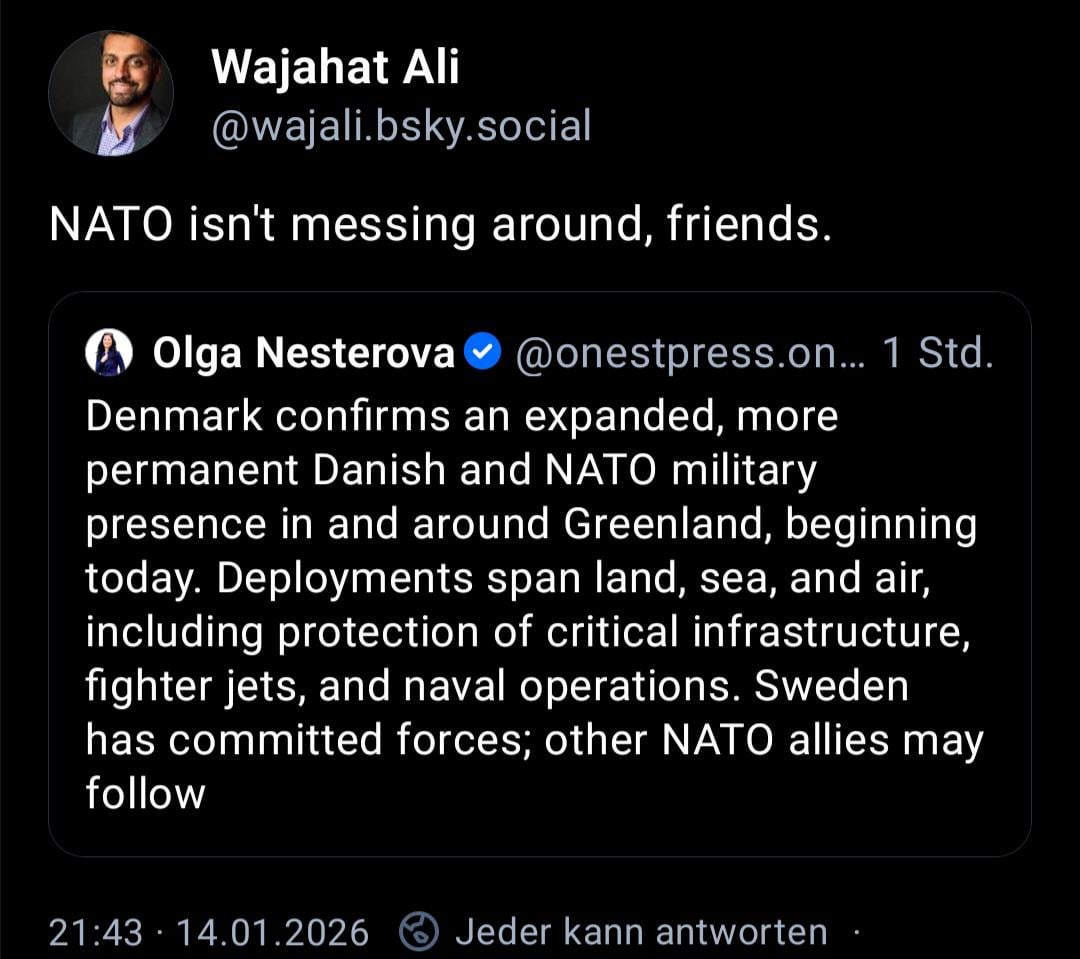The width and height of the screenshot is (1080, 959).
Task: Click the globe reply-settings icon
Action: [419, 932]
